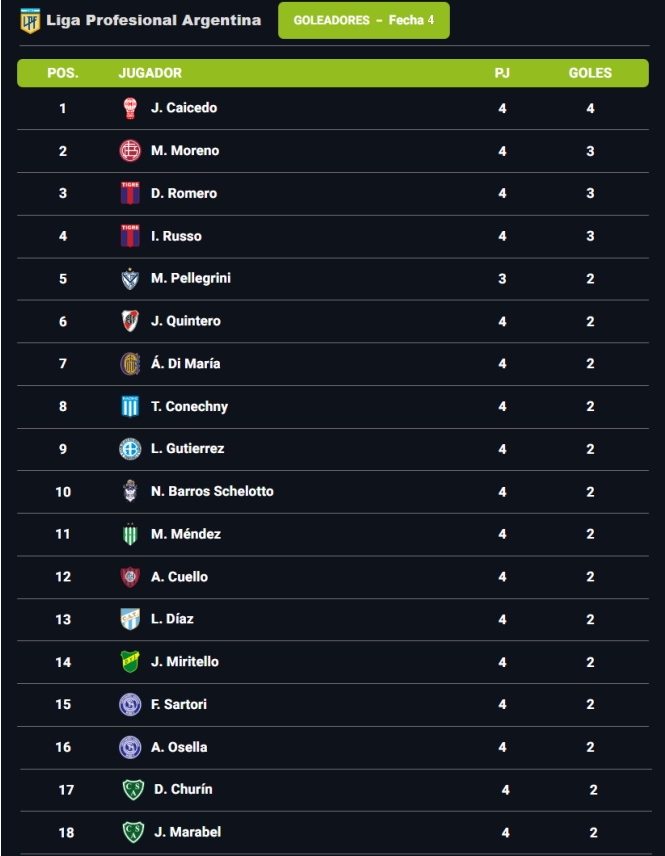Click the Rosario Central crest beside Di María

click(x=130, y=364)
